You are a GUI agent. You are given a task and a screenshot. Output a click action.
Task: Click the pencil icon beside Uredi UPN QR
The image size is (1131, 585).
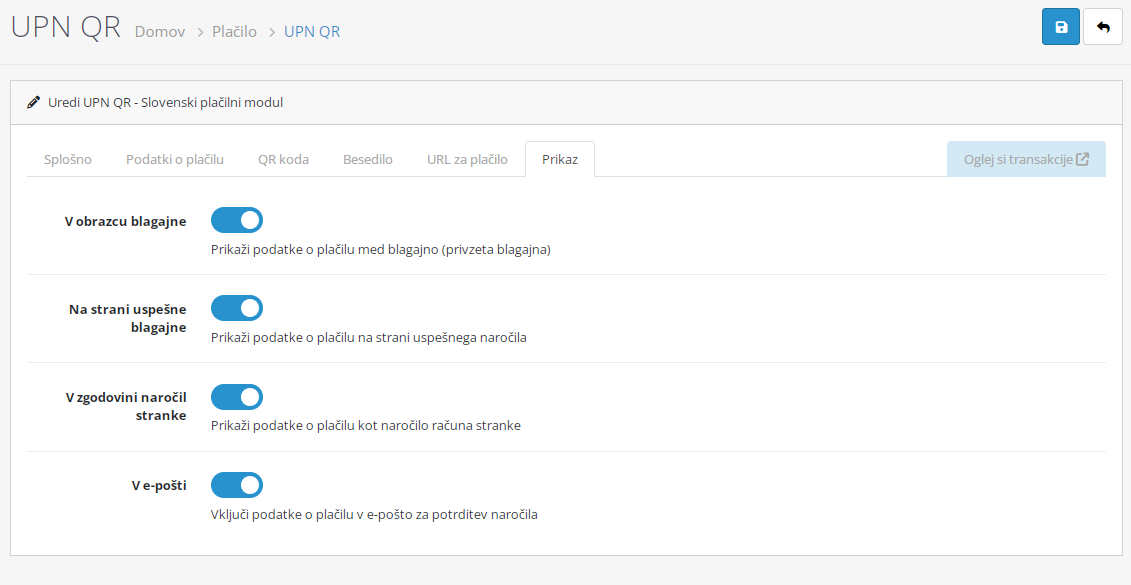34,102
